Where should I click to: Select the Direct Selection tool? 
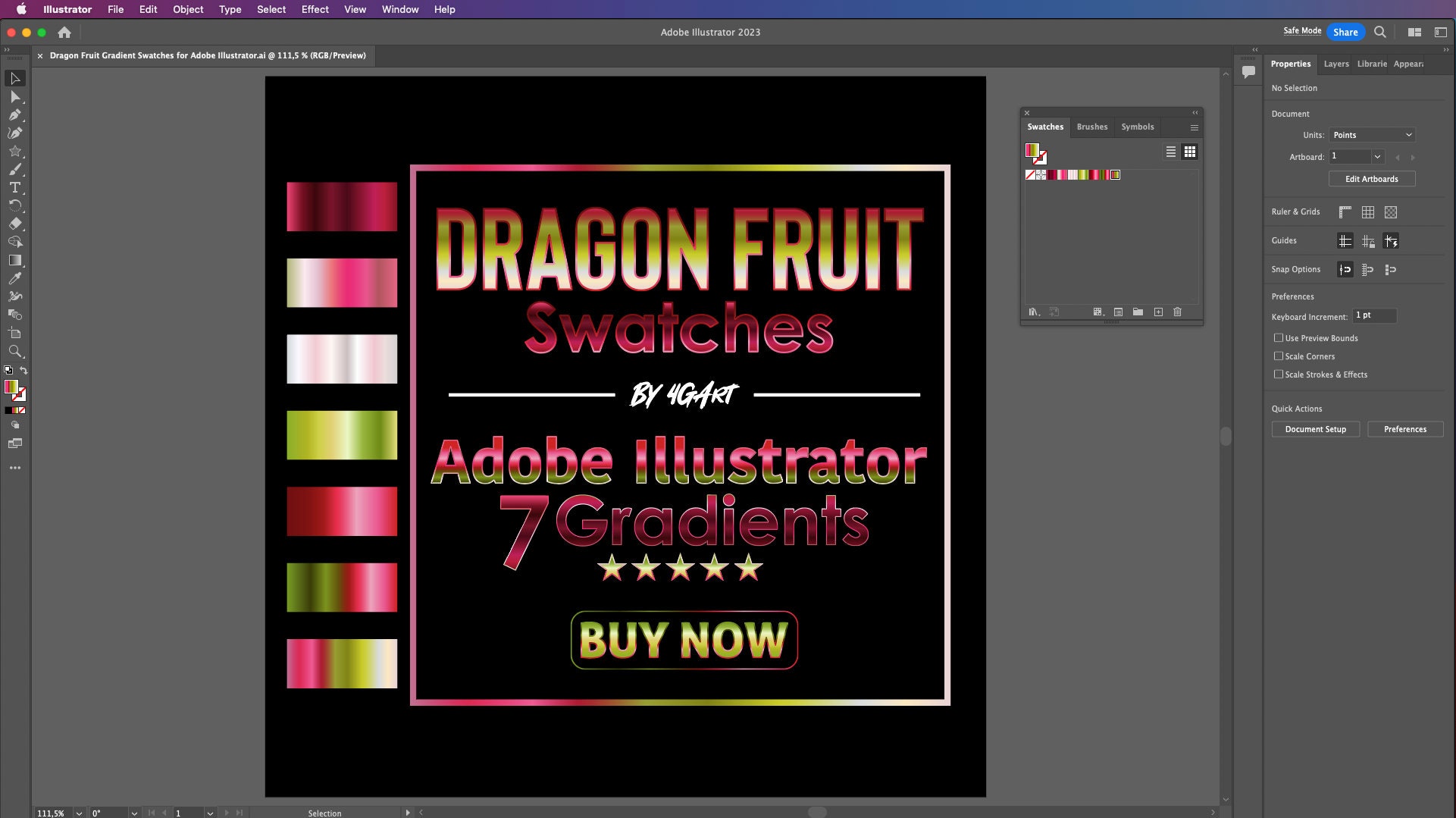pyautogui.click(x=15, y=97)
